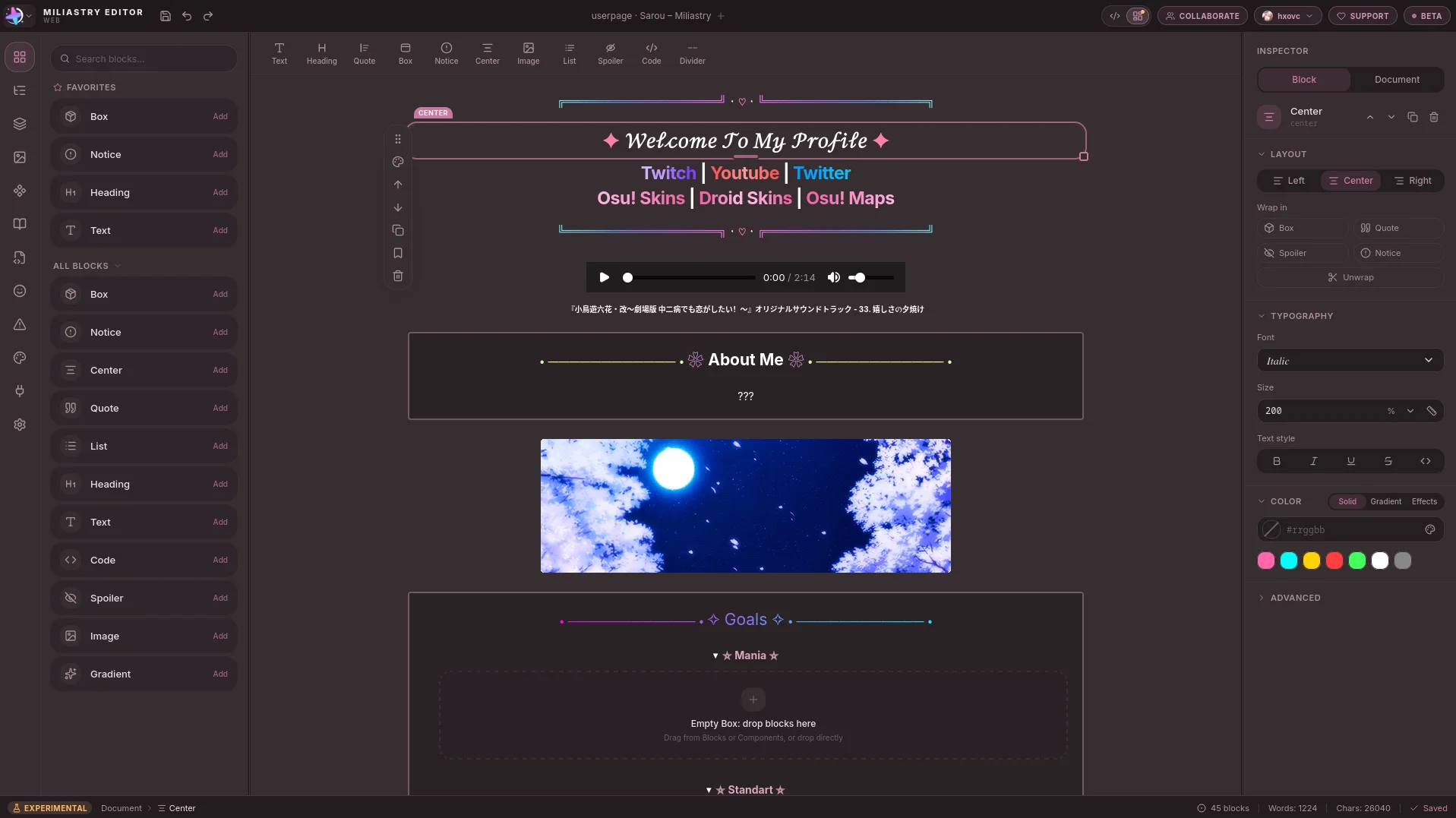Align layout to Left
The width and height of the screenshot is (1456, 818).
pyautogui.click(x=1289, y=181)
